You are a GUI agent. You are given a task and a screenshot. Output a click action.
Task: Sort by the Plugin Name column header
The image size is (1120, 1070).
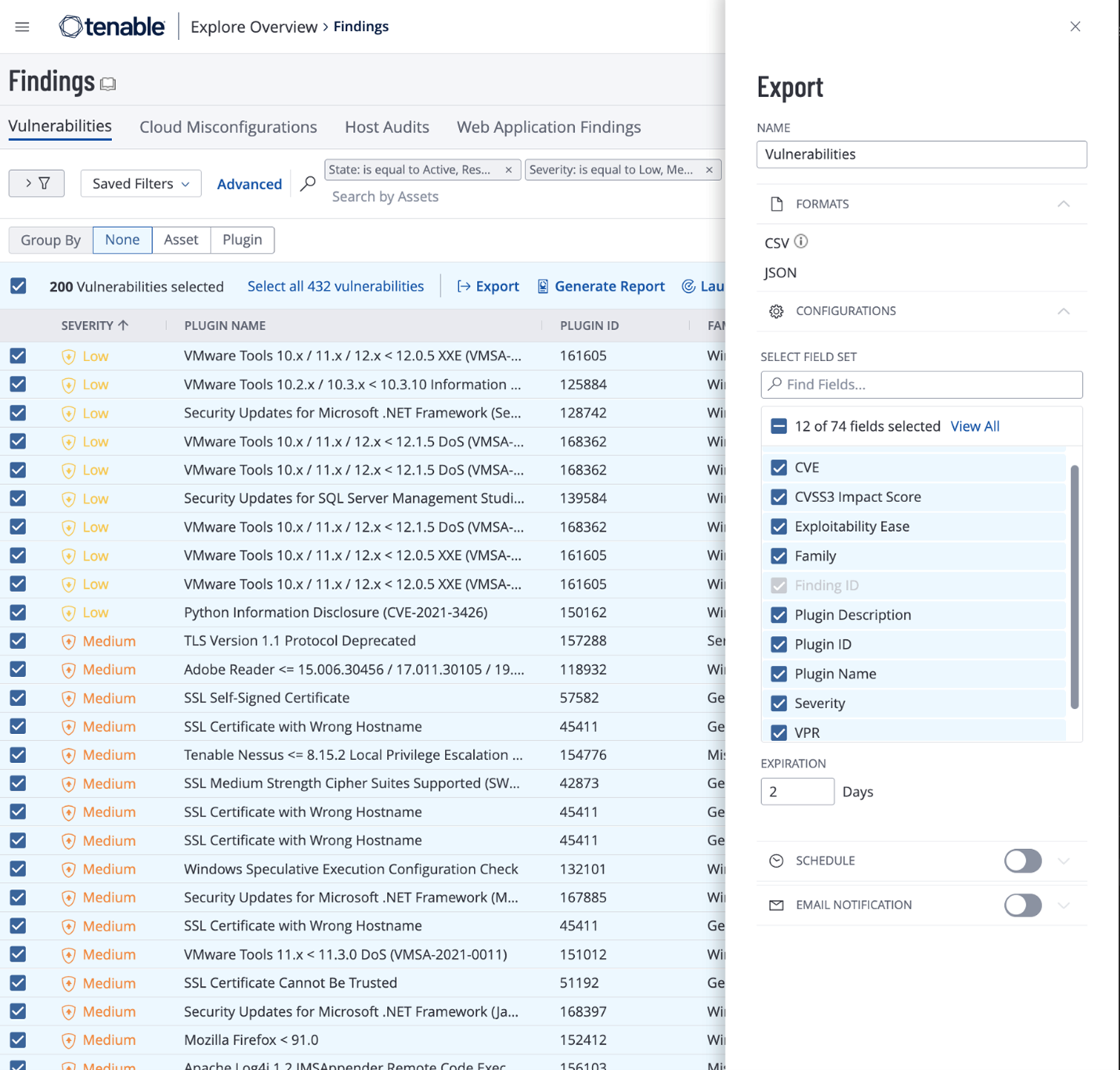coord(225,325)
